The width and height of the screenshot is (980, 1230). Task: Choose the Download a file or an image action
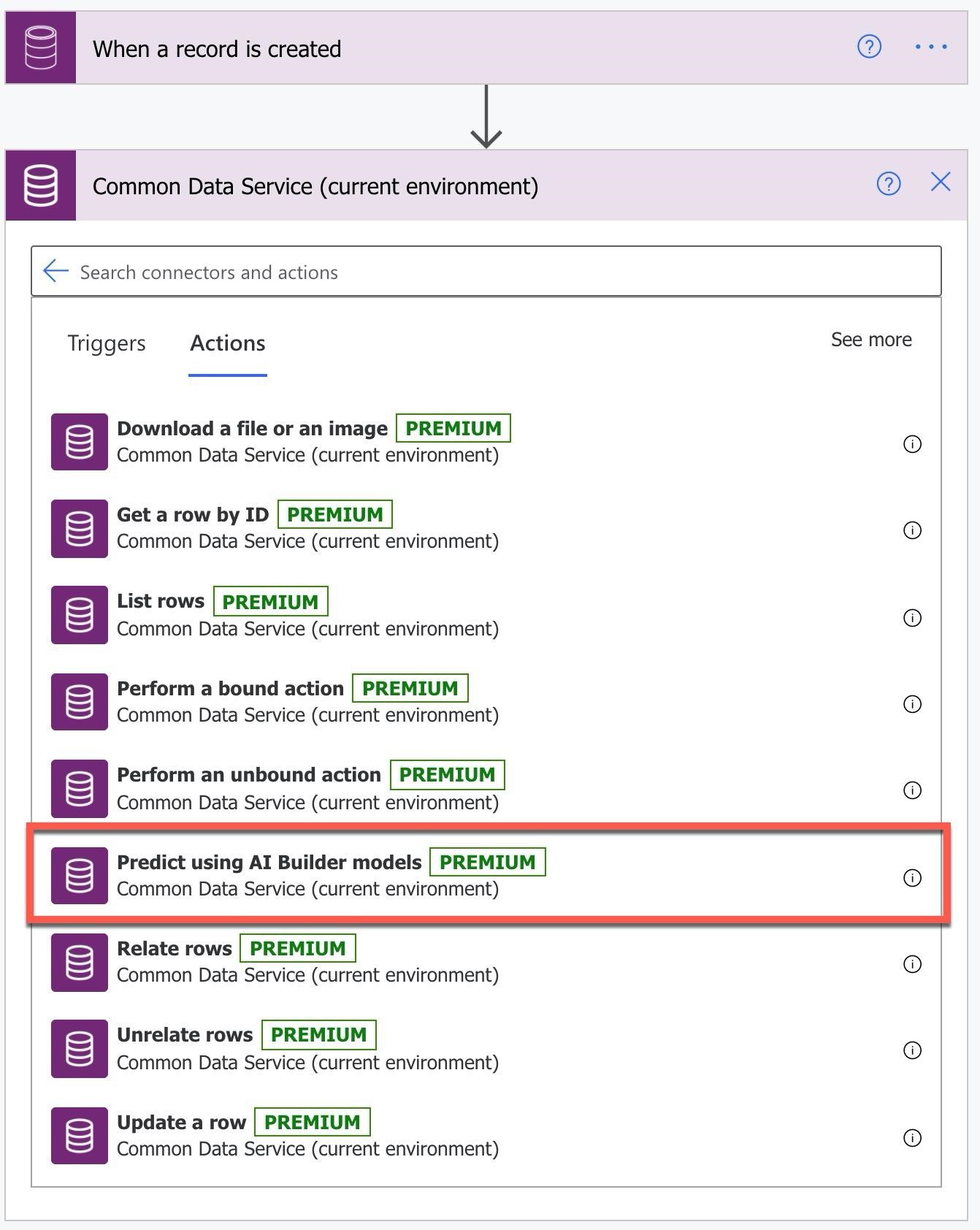point(486,442)
